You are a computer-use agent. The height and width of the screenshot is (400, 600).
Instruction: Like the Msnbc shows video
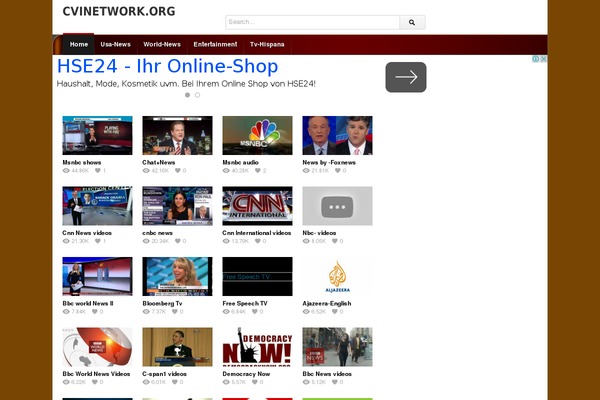click(98, 171)
